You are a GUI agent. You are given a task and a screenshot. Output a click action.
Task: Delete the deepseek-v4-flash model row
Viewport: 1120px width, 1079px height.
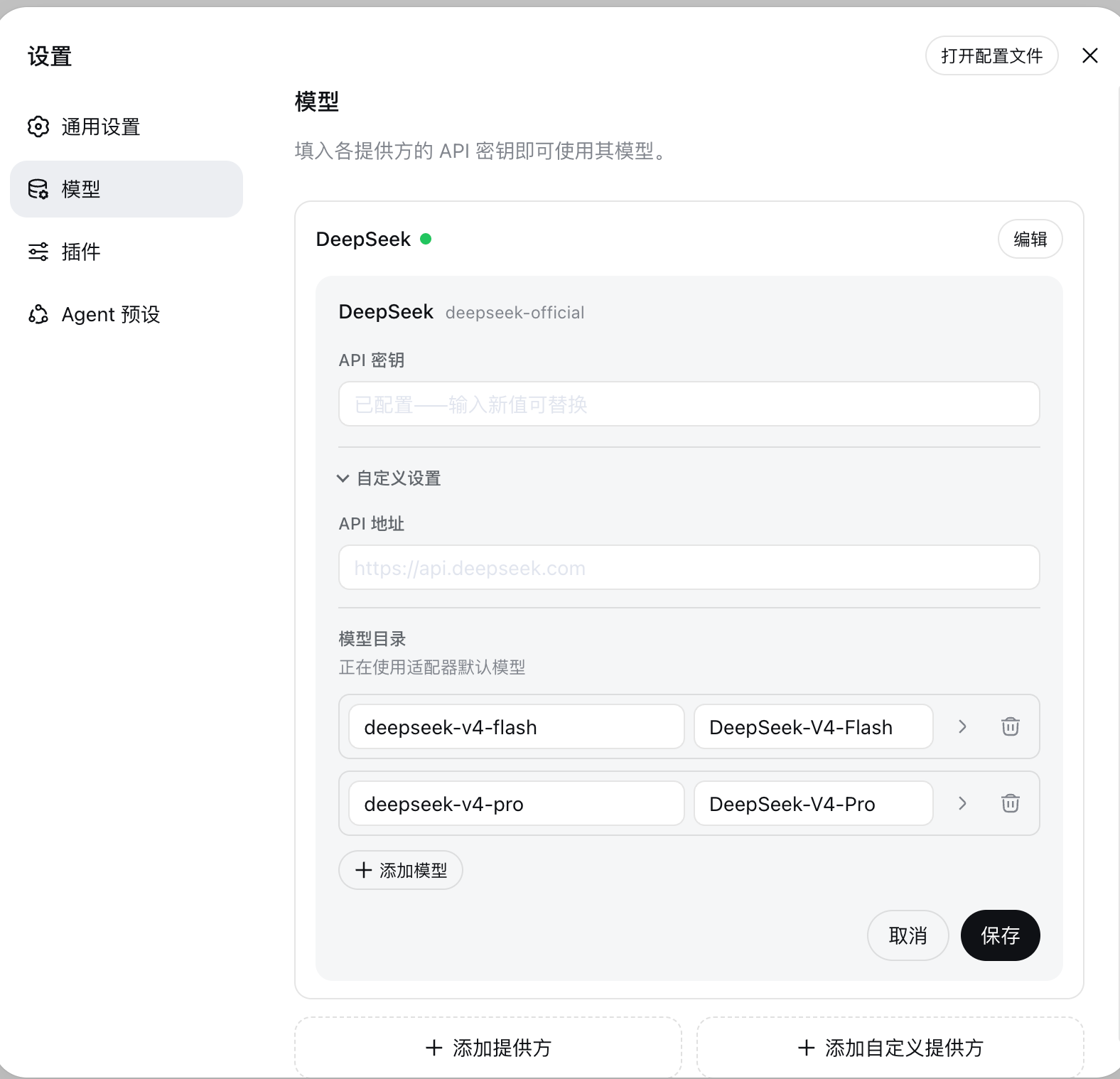pos(1011,726)
